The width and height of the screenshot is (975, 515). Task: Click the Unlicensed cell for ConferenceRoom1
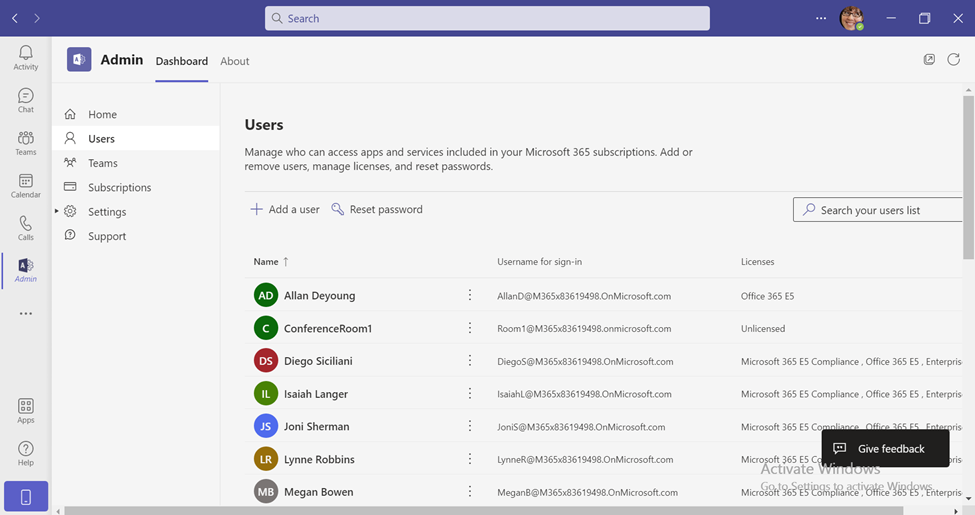763,328
